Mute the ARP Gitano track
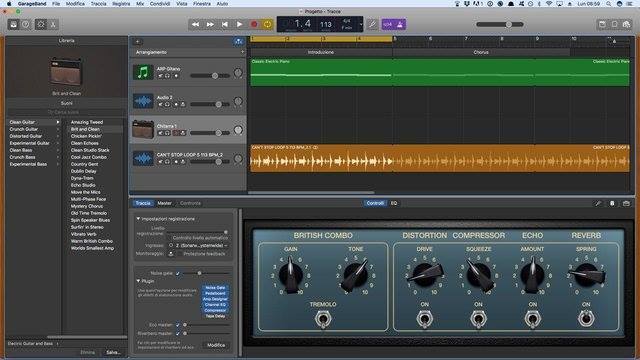The height and width of the screenshot is (360, 640). (x=160, y=76)
